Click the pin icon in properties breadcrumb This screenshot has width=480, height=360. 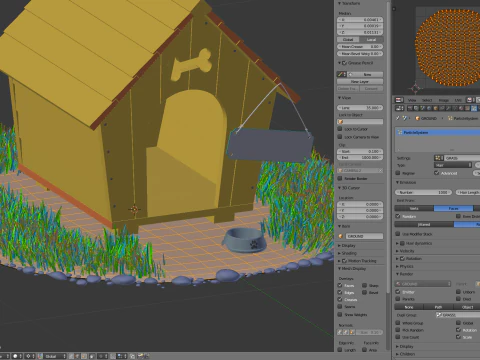pos(398,118)
